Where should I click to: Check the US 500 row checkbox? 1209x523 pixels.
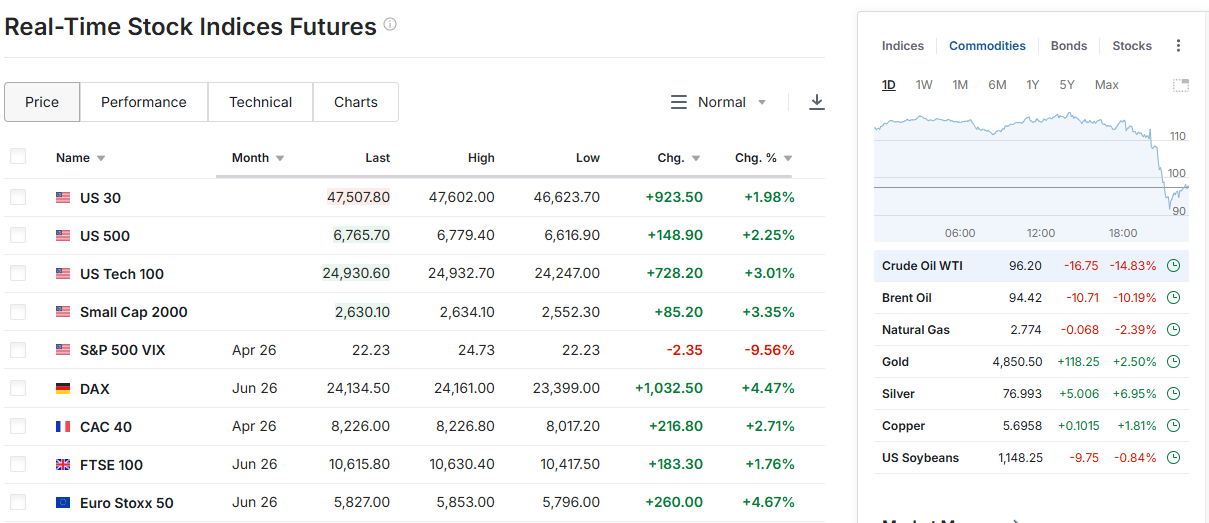click(x=18, y=235)
